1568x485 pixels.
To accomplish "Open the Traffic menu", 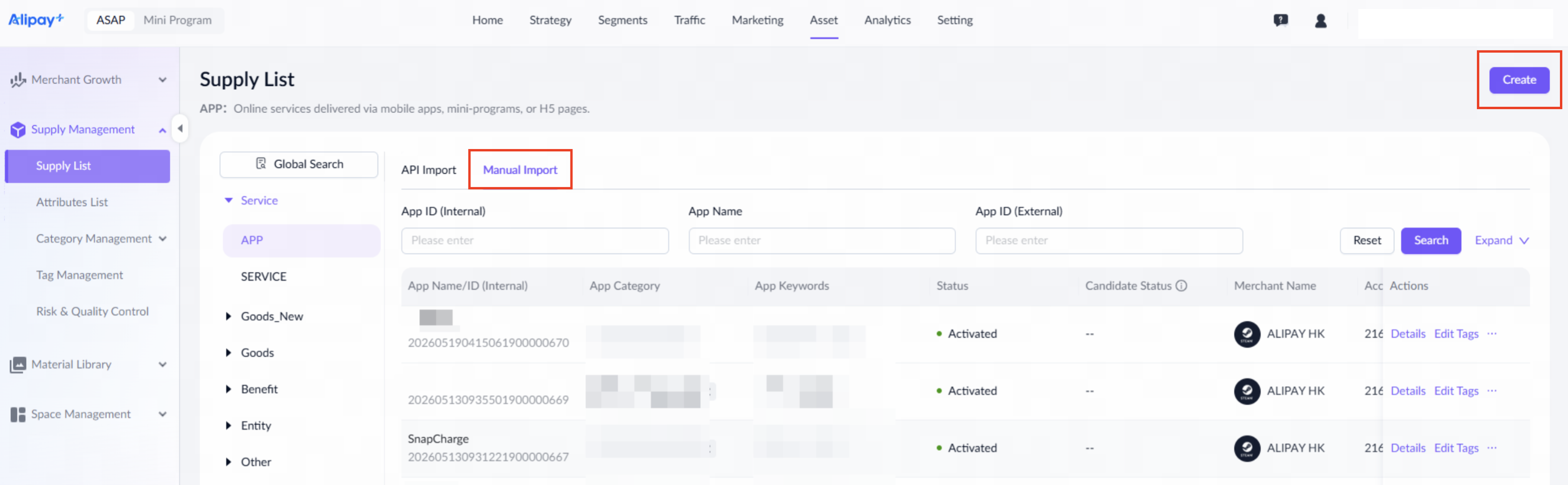I will pyautogui.click(x=689, y=20).
